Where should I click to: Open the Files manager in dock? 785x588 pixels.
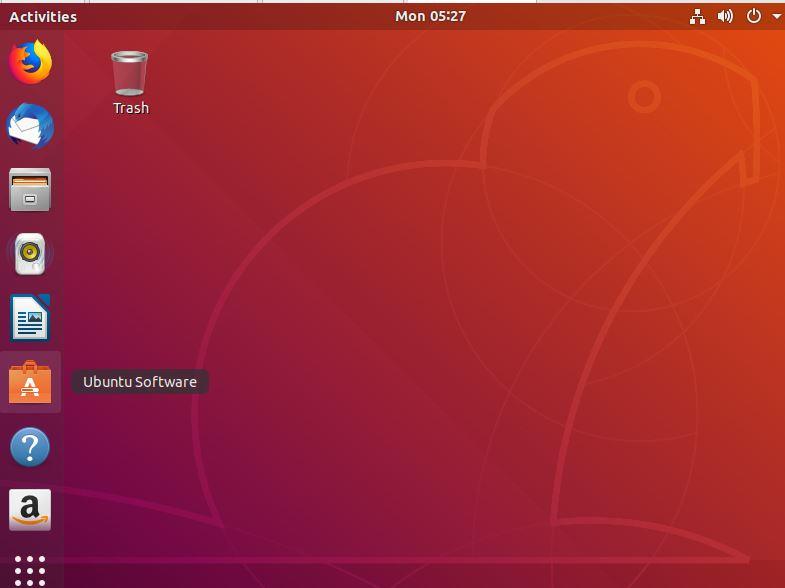[30, 189]
